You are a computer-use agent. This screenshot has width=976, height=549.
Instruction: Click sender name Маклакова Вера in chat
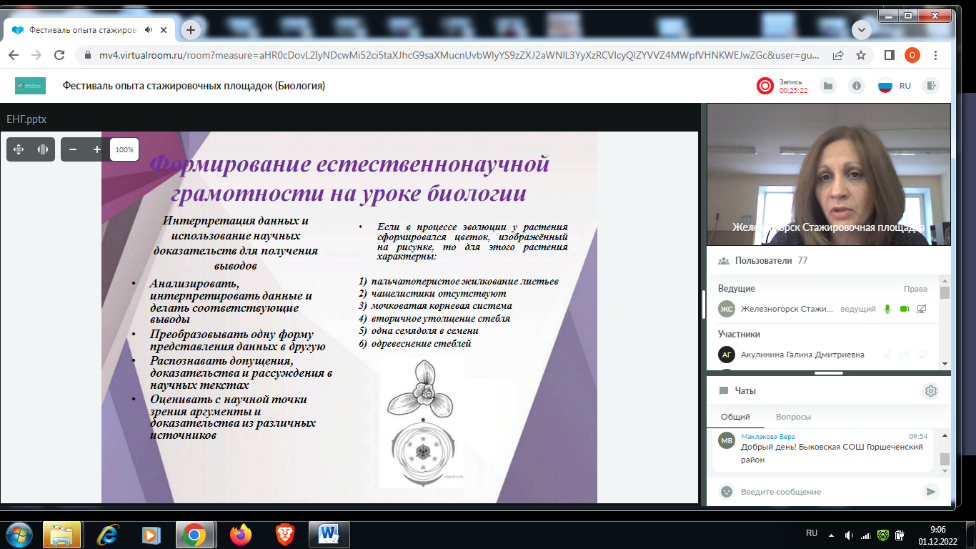tap(767, 436)
